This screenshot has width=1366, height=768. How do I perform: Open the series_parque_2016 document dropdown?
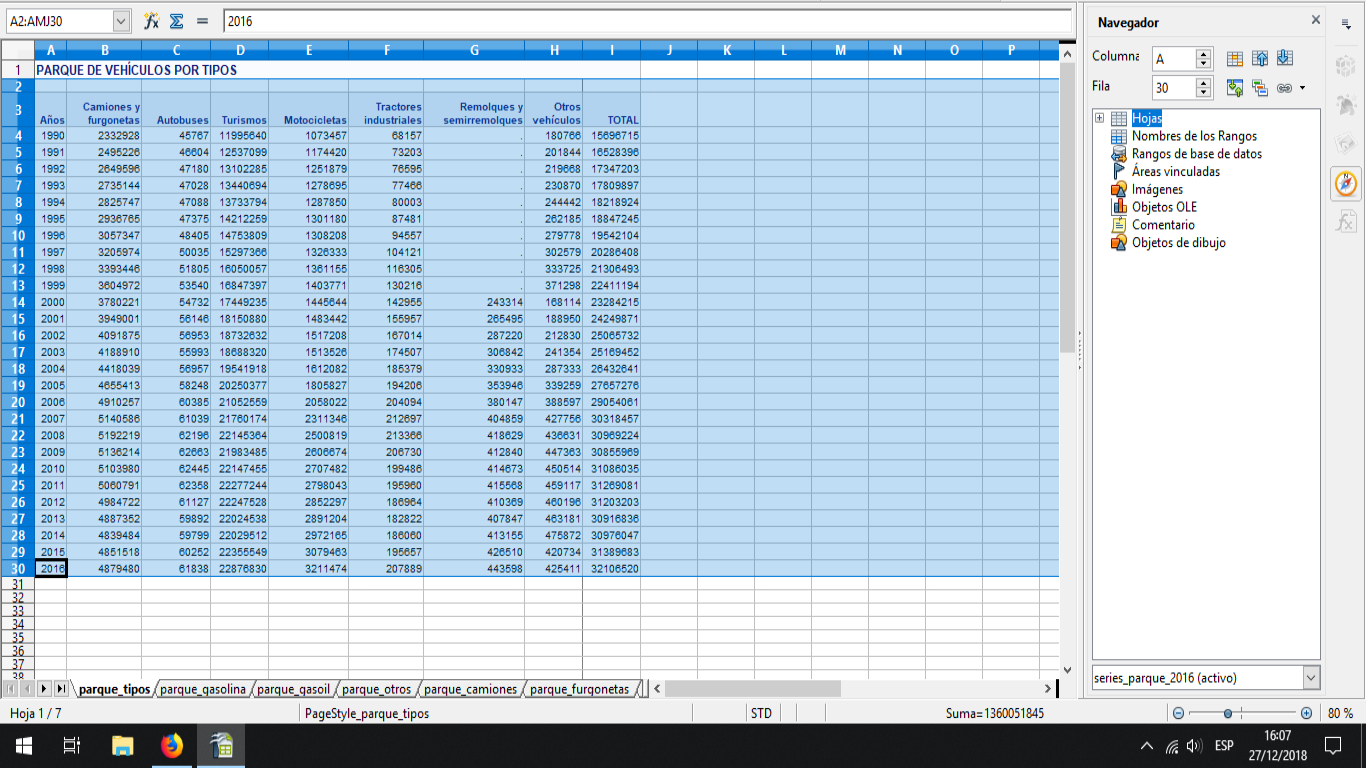(1311, 677)
